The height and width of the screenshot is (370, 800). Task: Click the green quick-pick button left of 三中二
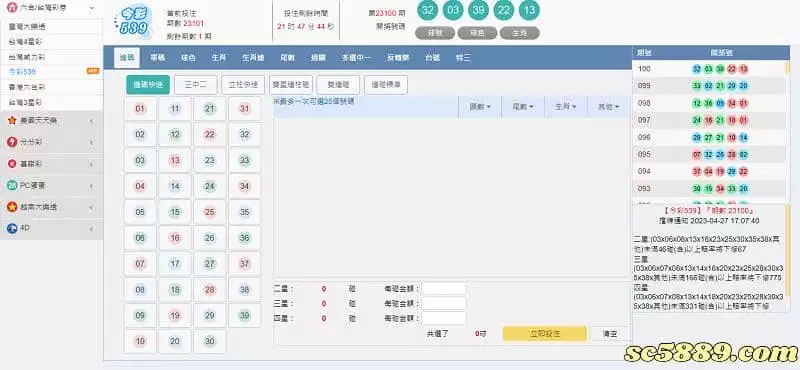click(148, 85)
